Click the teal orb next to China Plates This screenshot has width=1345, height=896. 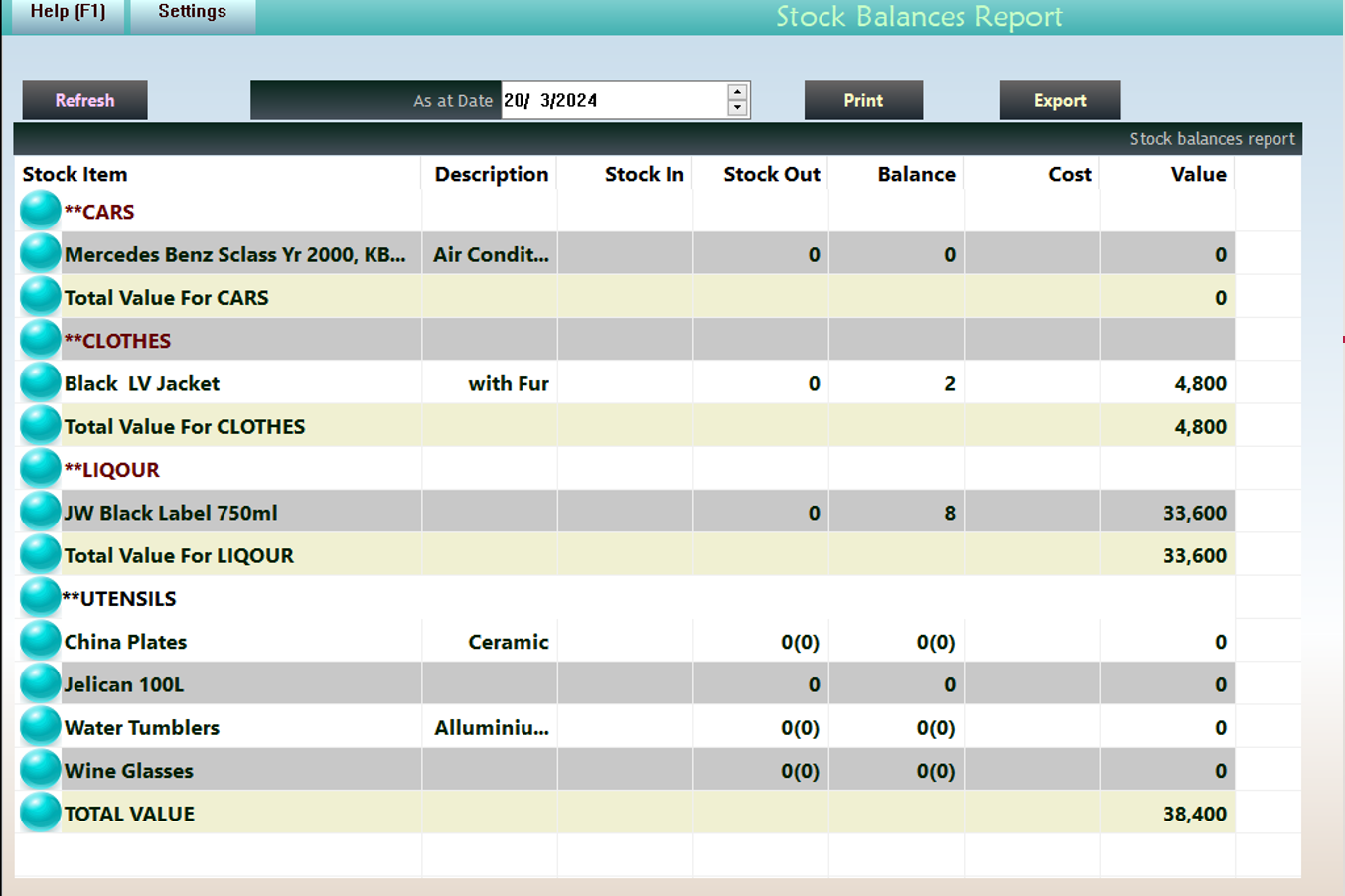pyautogui.click(x=40, y=641)
